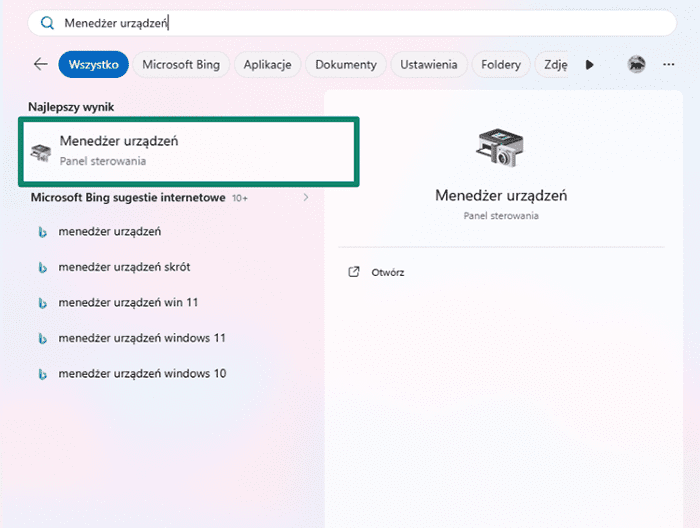Choose the 'menedżer urządzeń windows 10' suggestion
This screenshot has height=528, width=700.
[142, 373]
